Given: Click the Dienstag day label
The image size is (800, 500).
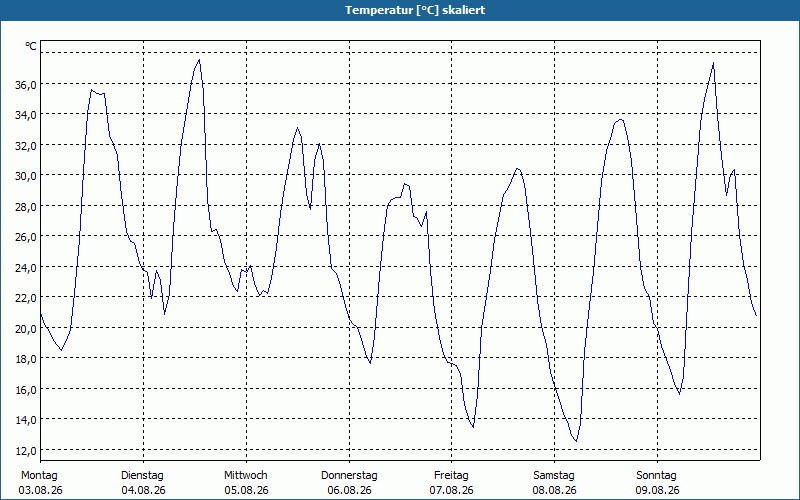Looking at the screenshot, I should pyautogui.click(x=142, y=476).
